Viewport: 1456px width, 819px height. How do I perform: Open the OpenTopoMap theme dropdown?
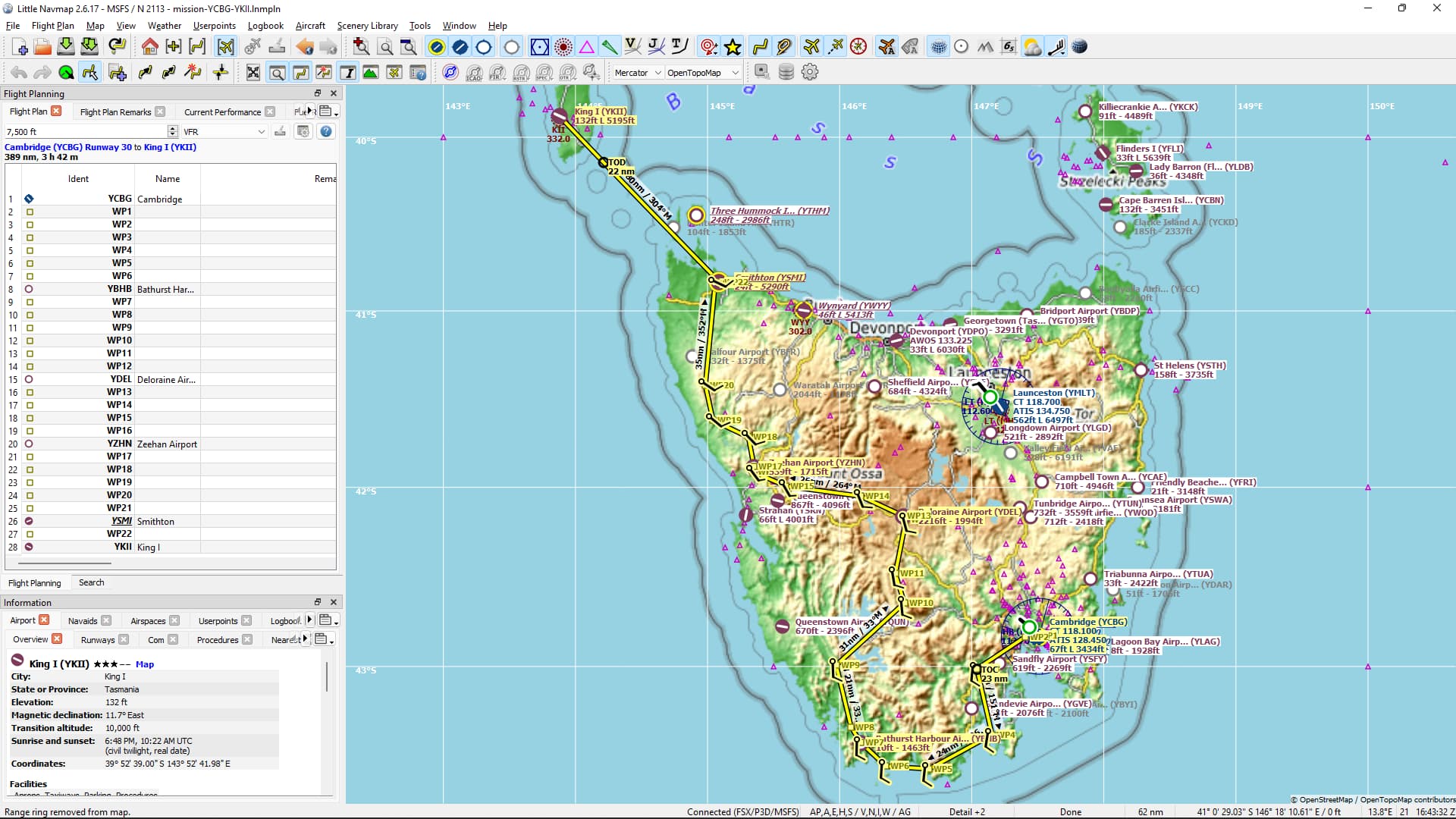(702, 73)
